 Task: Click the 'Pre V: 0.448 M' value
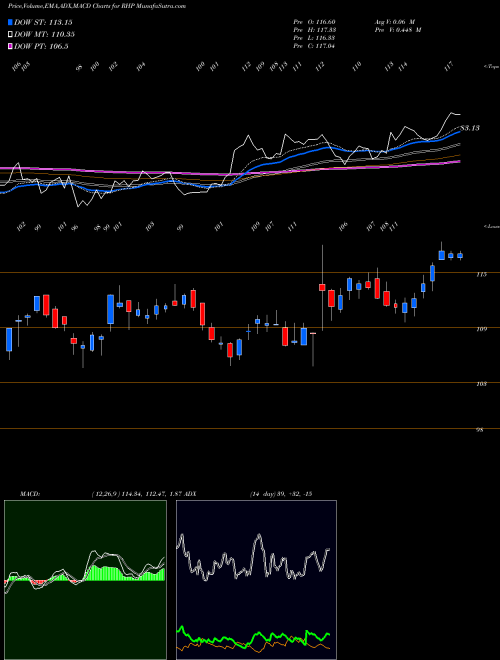pos(398,30)
